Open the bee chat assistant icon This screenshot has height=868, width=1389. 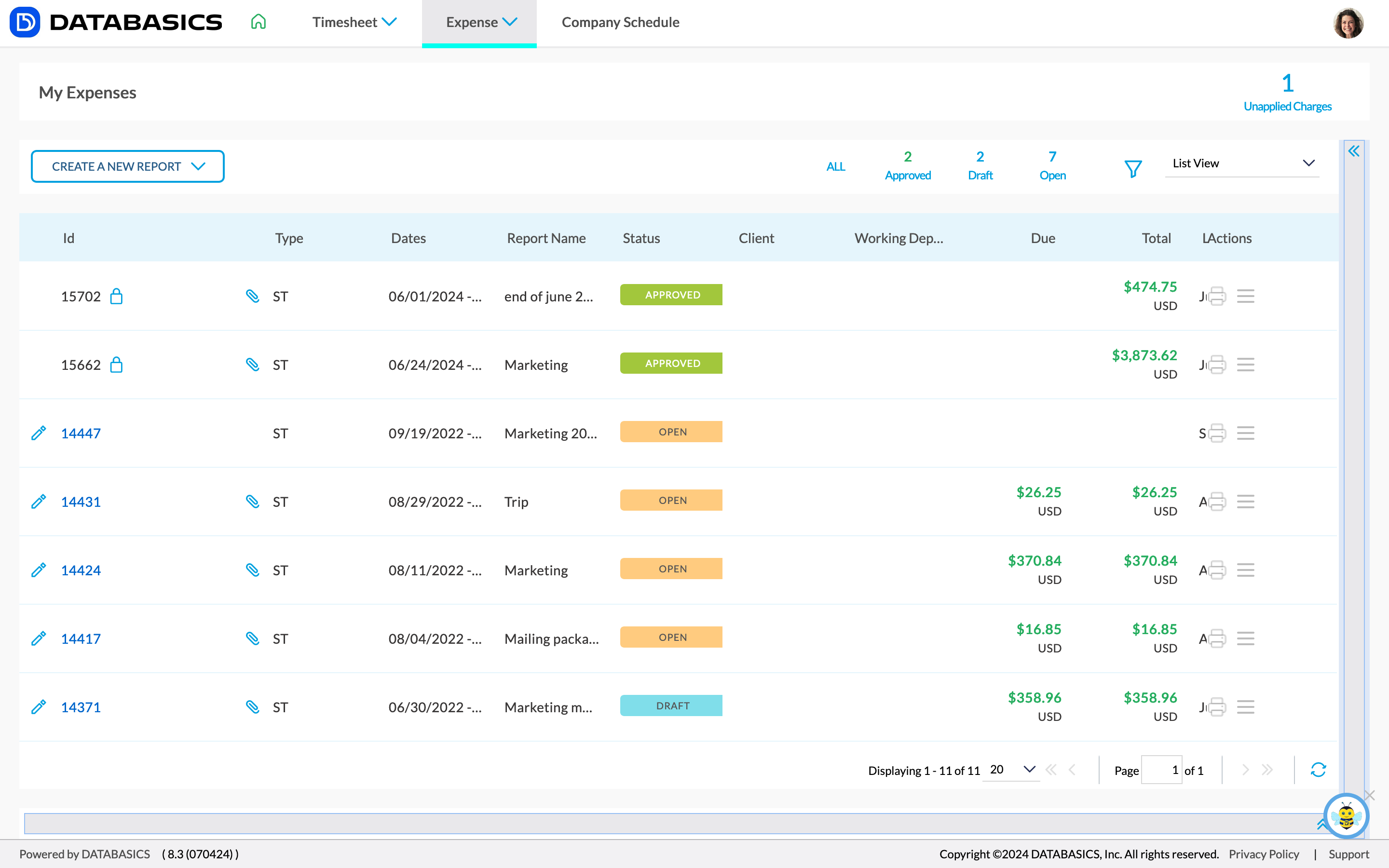pos(1347,817)
